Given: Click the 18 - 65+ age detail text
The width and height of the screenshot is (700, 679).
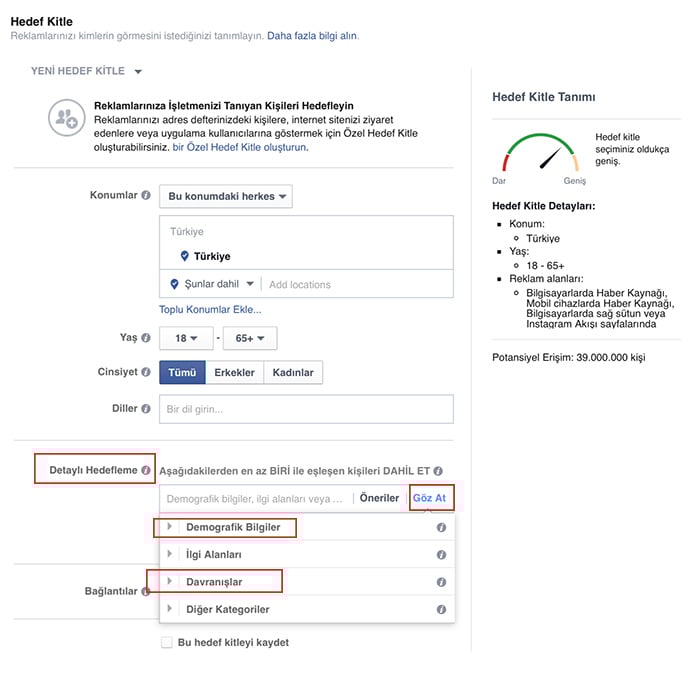Looking at the screenshot, I should [x=545, y=266].
